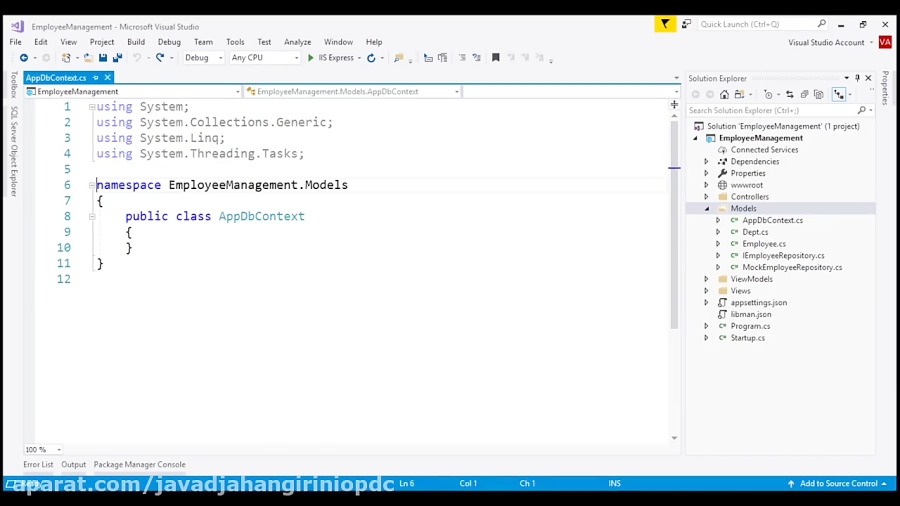Click the Find in Files toolbar icon
This screenshot has height=506, width=900.
tap(398, 58)
